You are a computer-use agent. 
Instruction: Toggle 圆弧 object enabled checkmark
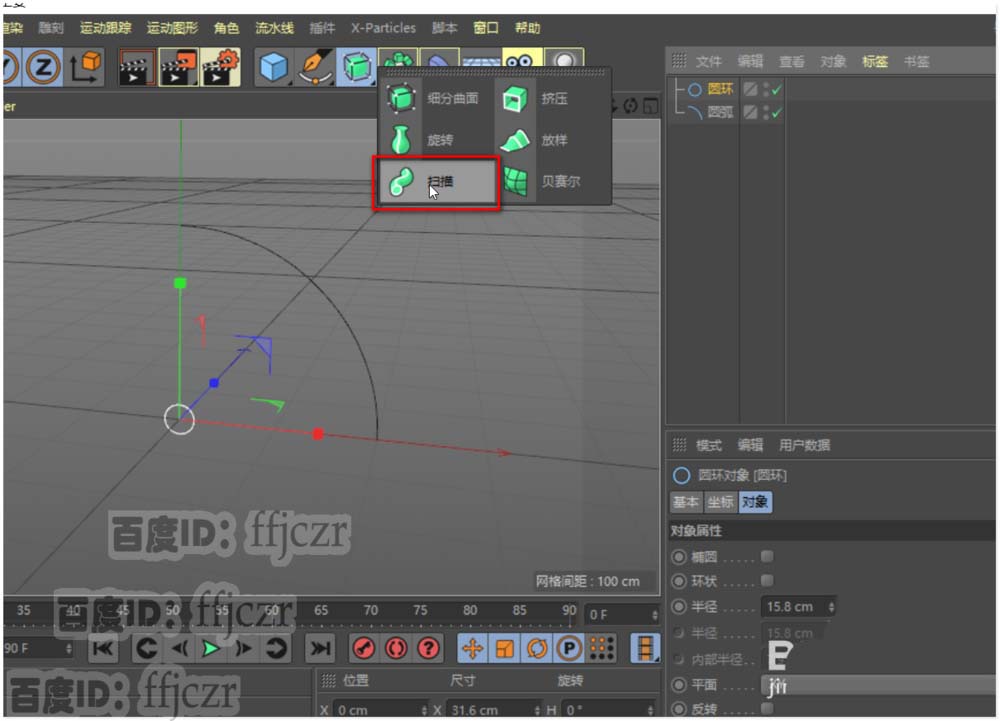point(776,113)
